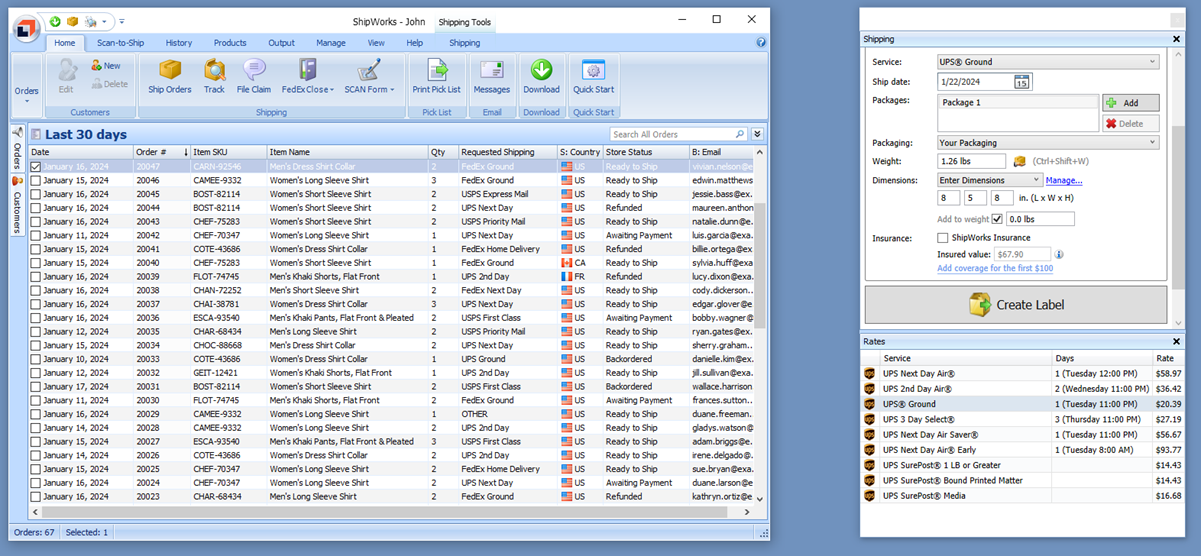Click the weigh scale icon next to weight
This screenshot has height=556, width=1201.
tap(1020, 161)
